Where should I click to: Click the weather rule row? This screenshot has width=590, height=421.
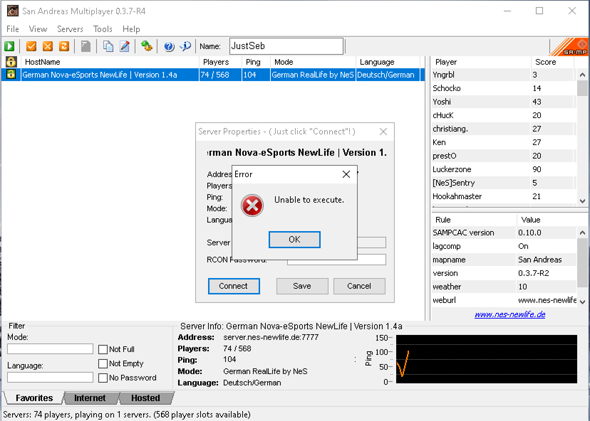tap(504, 287)
